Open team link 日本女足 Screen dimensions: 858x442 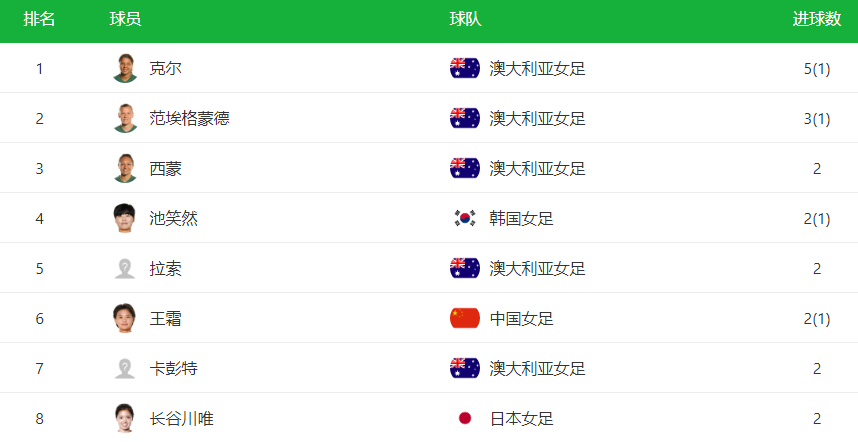pos(521,418)
